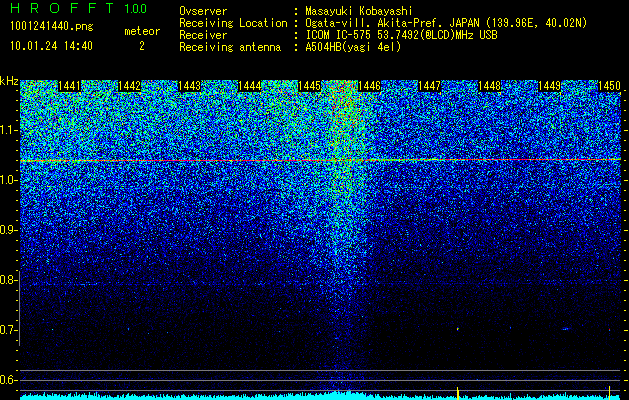Click the 1444 time marker
The width and height of the screenshot is (629, 400).
[x=250, y=86]
